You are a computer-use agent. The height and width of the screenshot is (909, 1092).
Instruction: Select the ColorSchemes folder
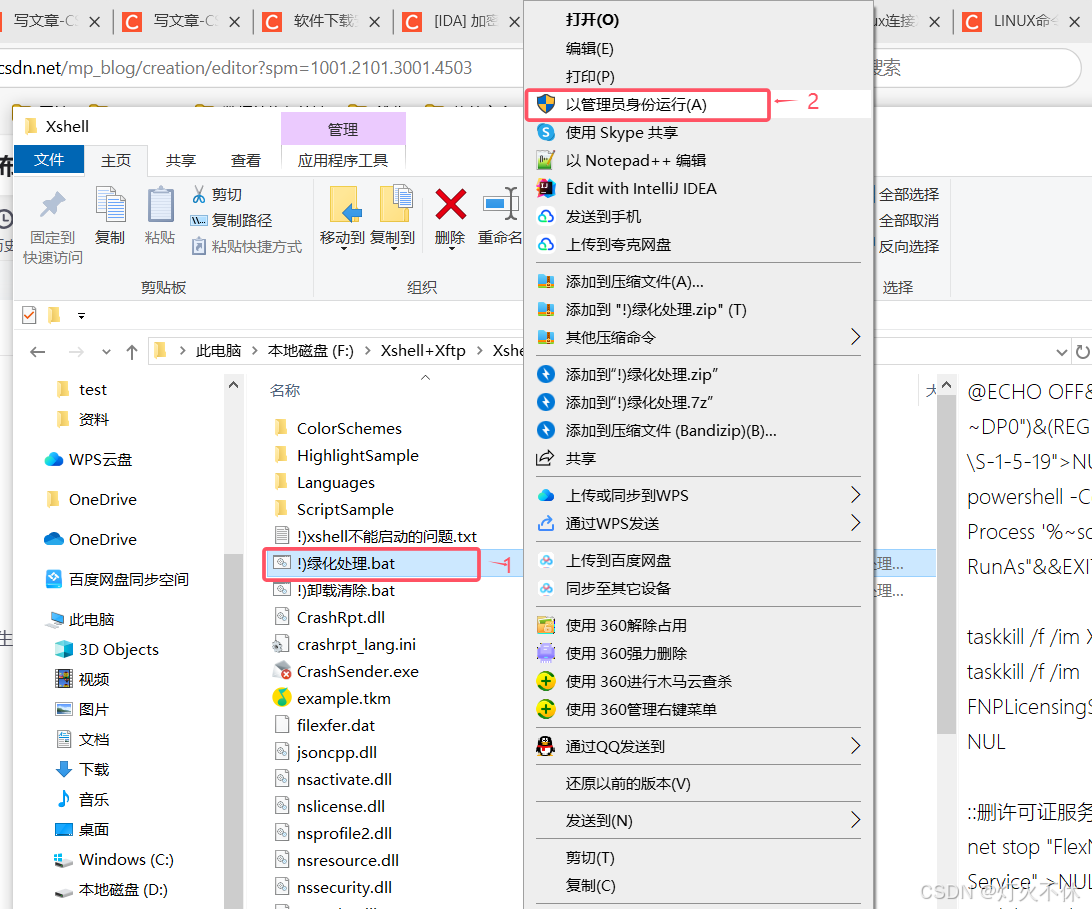[x=349, y=428]
